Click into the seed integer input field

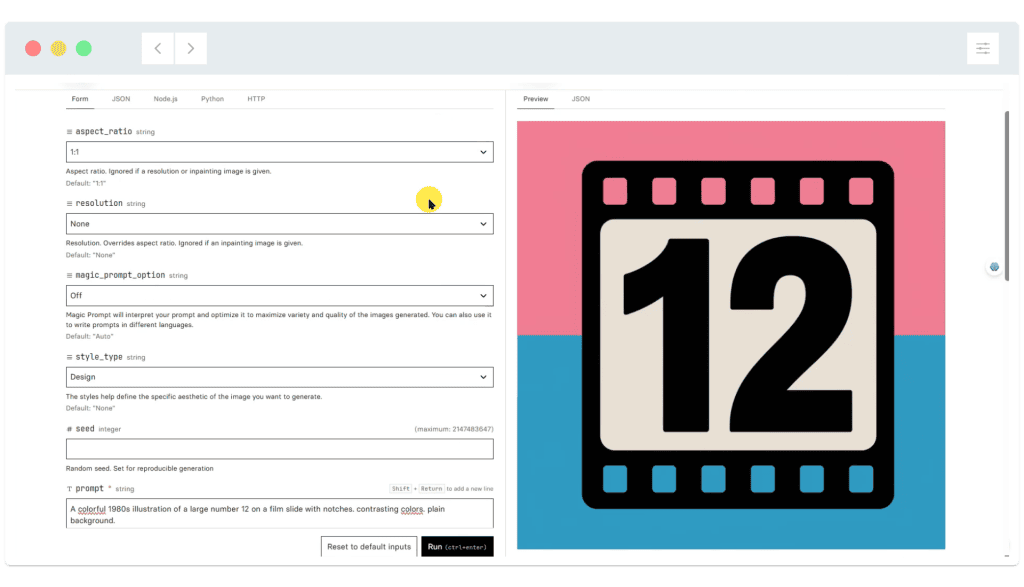[x=280, y=449]
